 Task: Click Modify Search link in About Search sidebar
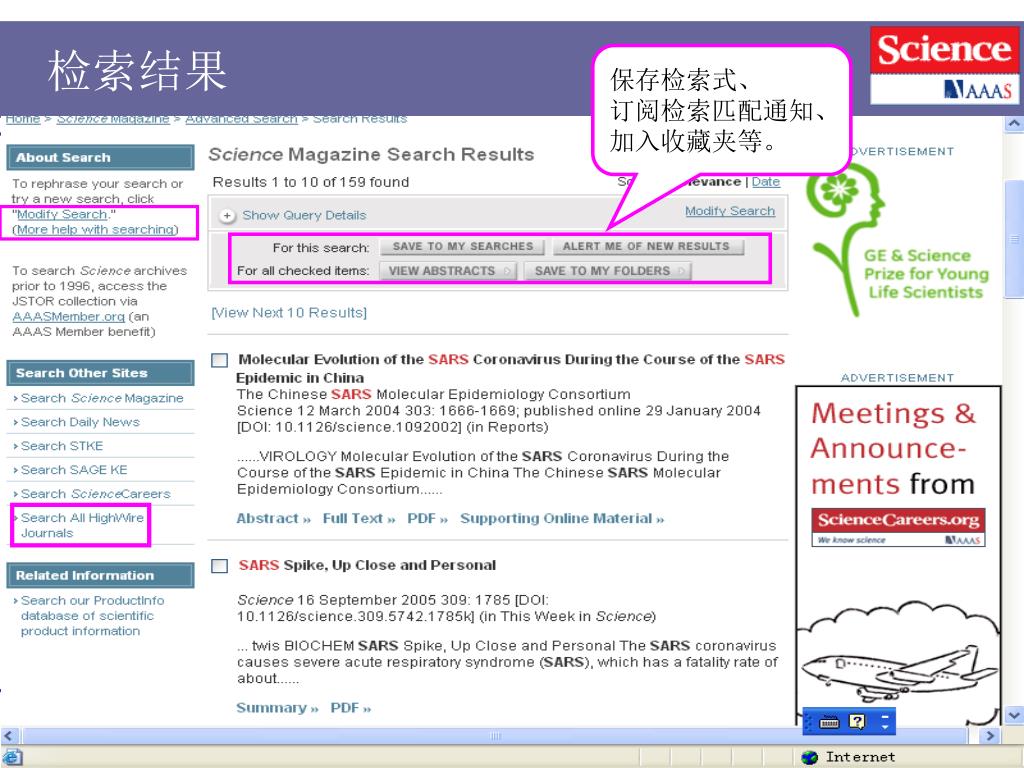[x=62, y=214]
